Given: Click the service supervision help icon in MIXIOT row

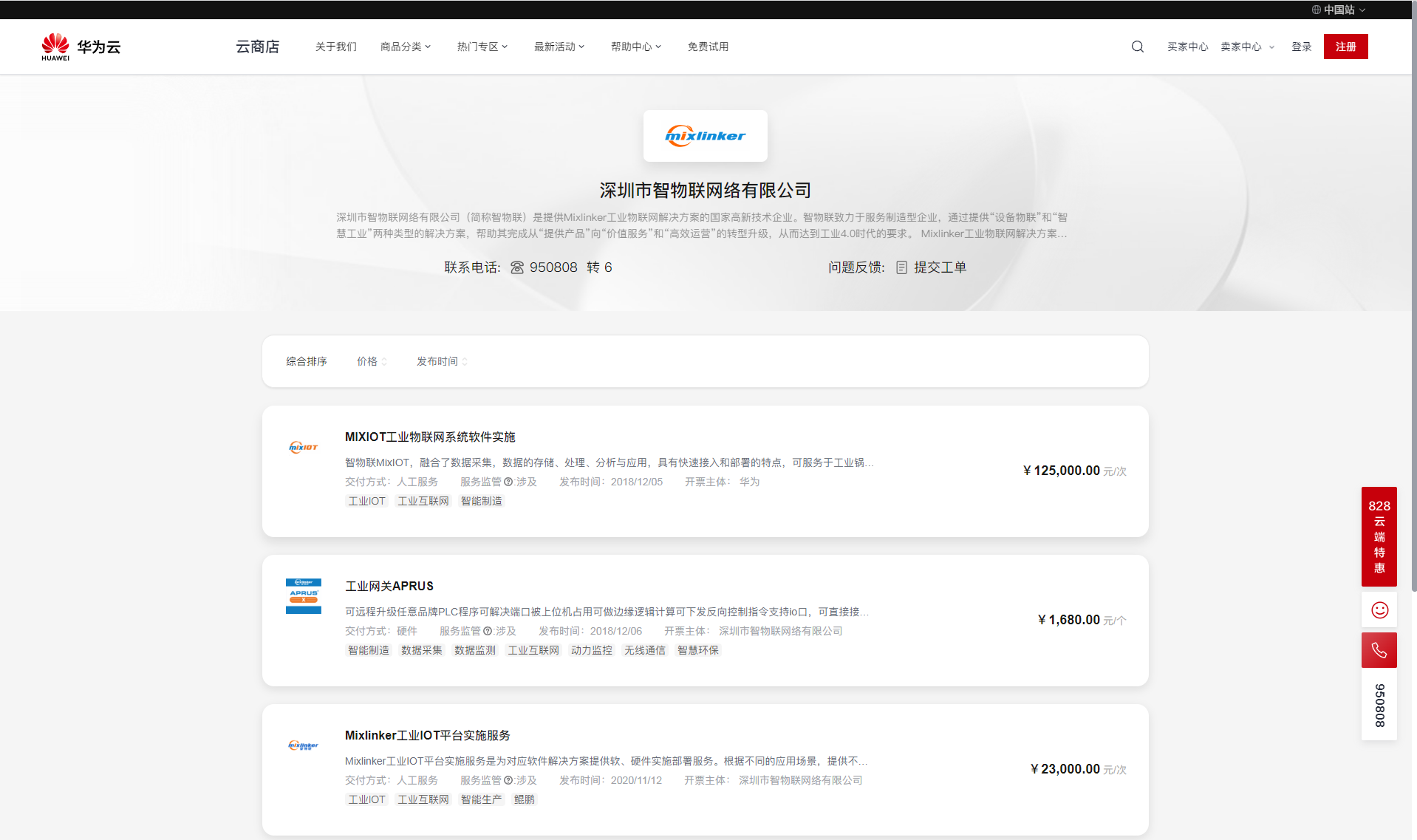Looking at the screenshot, I should (x=508, y=482).
